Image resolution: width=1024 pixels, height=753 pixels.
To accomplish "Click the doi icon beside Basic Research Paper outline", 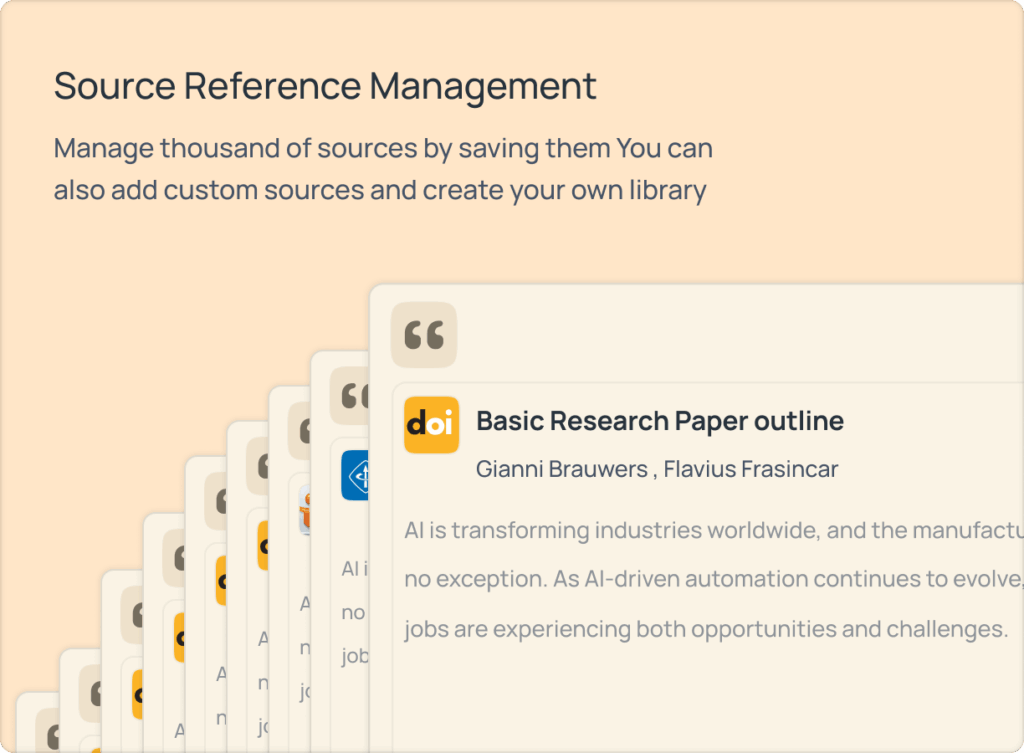I will 431,425.
